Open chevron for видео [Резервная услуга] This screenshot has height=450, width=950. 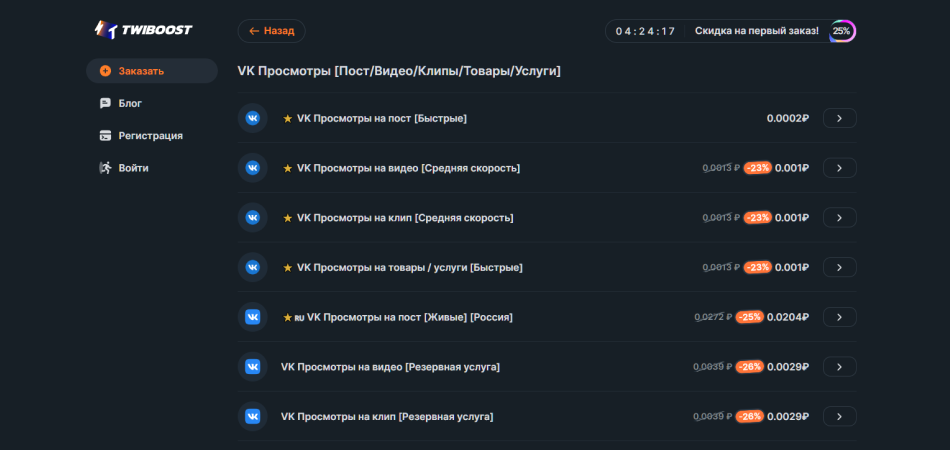pos(839,366)
